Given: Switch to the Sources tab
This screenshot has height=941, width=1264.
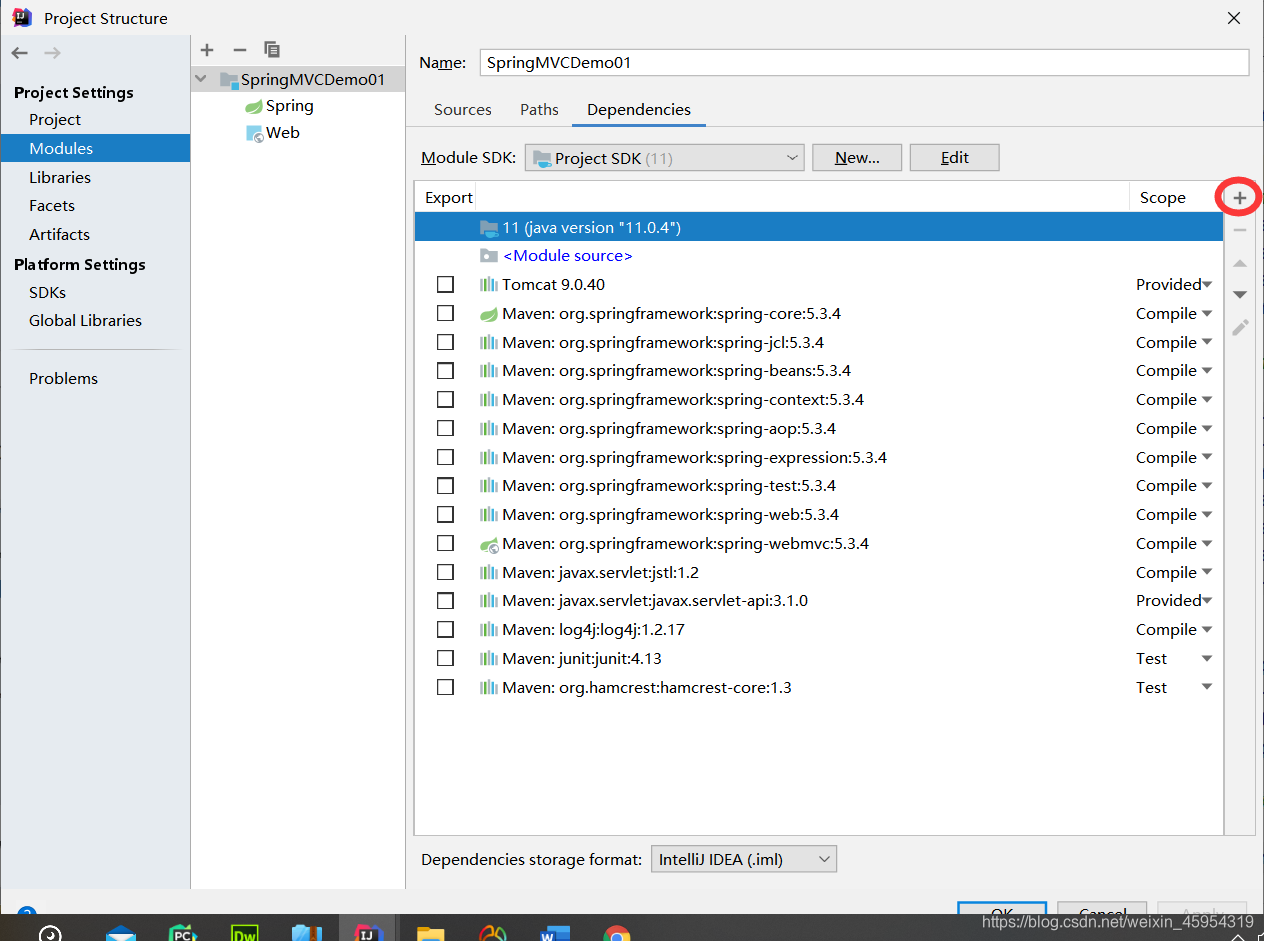Looking at the screenshot, I should click(463, 110).
